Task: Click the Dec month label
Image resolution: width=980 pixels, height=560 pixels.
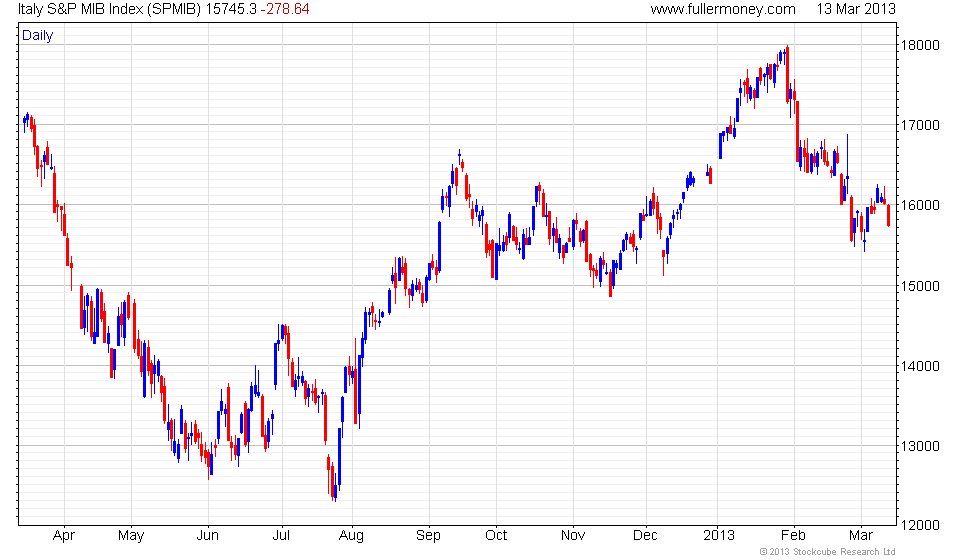Action: pos(645,536)
